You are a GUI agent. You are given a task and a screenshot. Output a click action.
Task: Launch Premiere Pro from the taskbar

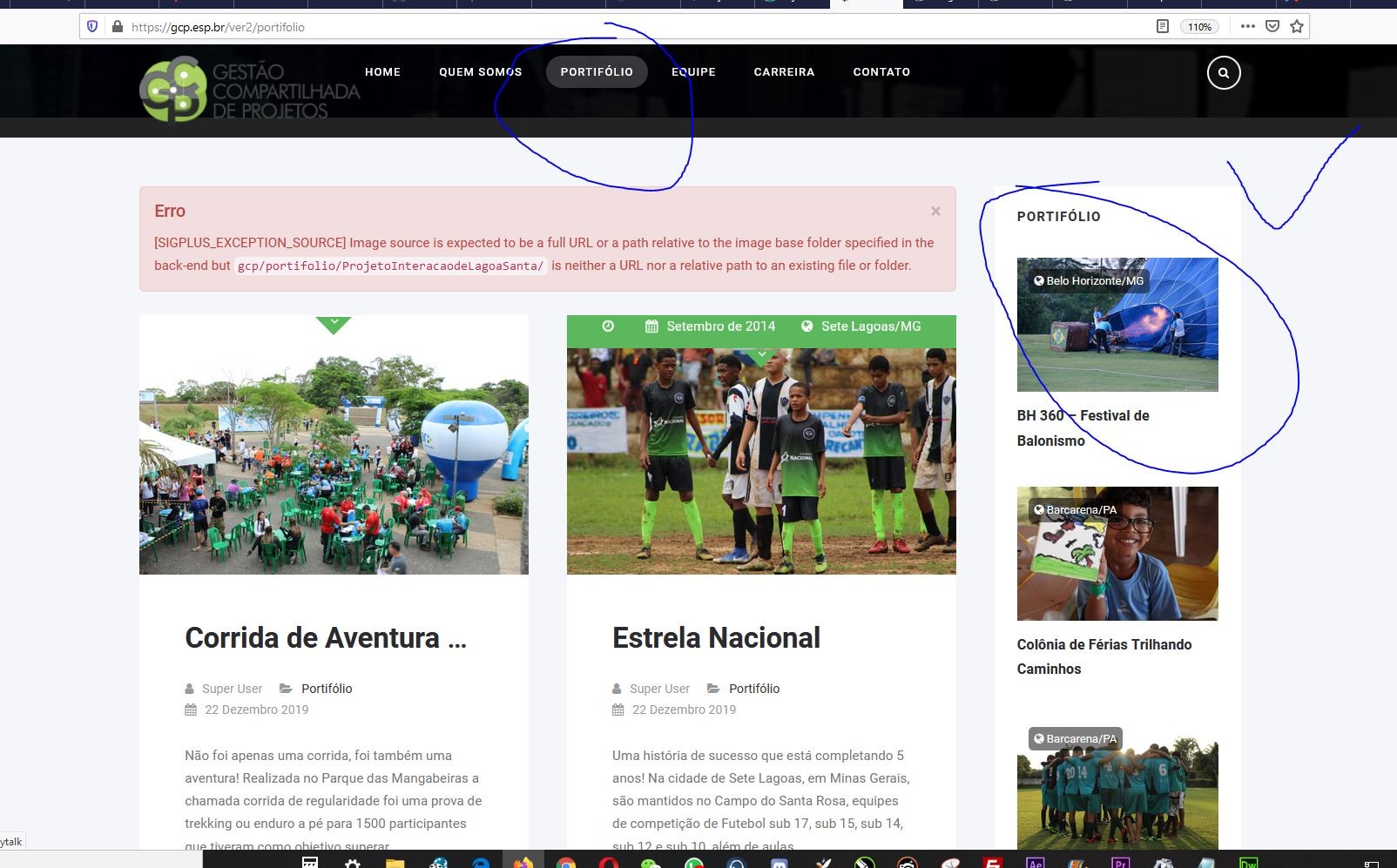click(1121, 863)
